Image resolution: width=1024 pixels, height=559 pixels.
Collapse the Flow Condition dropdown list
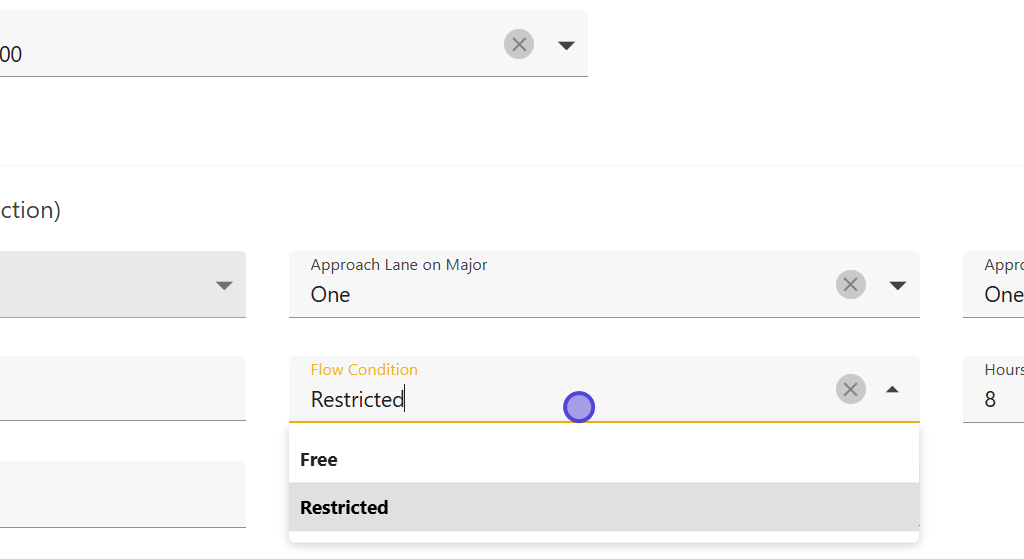pos(892,389)
